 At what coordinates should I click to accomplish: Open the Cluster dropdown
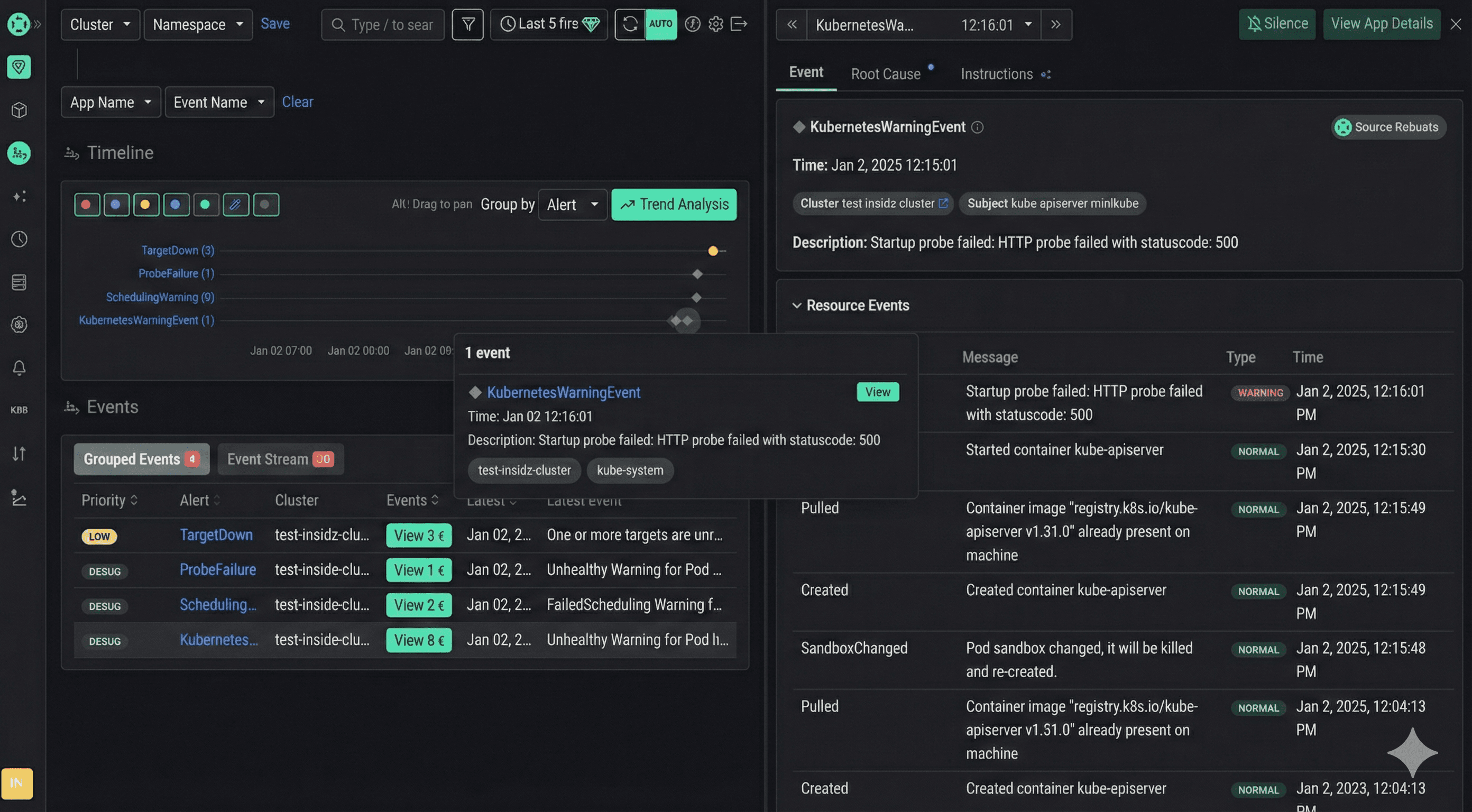(100, 24)
